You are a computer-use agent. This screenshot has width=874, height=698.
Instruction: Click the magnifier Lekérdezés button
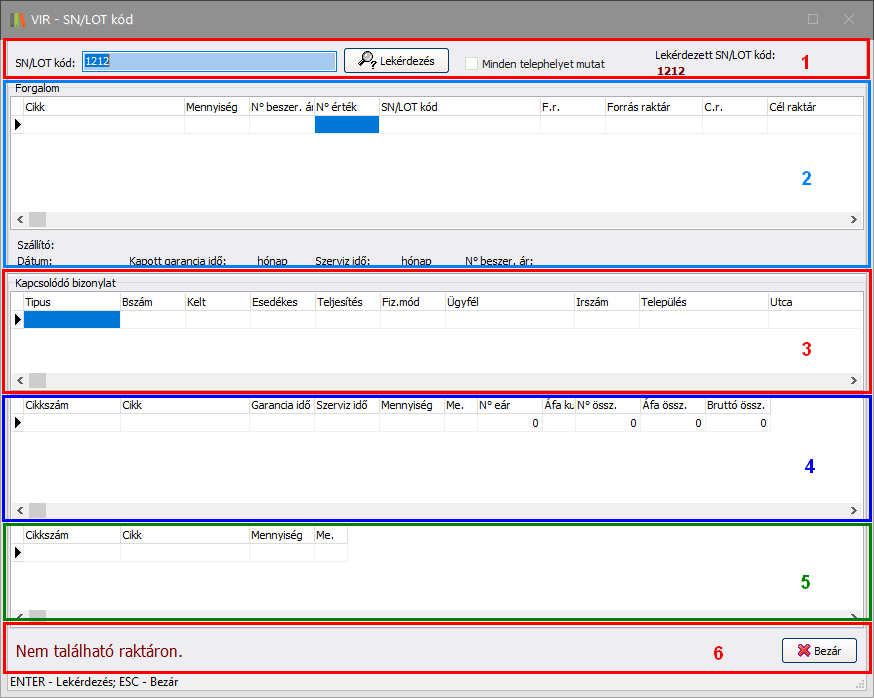point(396,61)
